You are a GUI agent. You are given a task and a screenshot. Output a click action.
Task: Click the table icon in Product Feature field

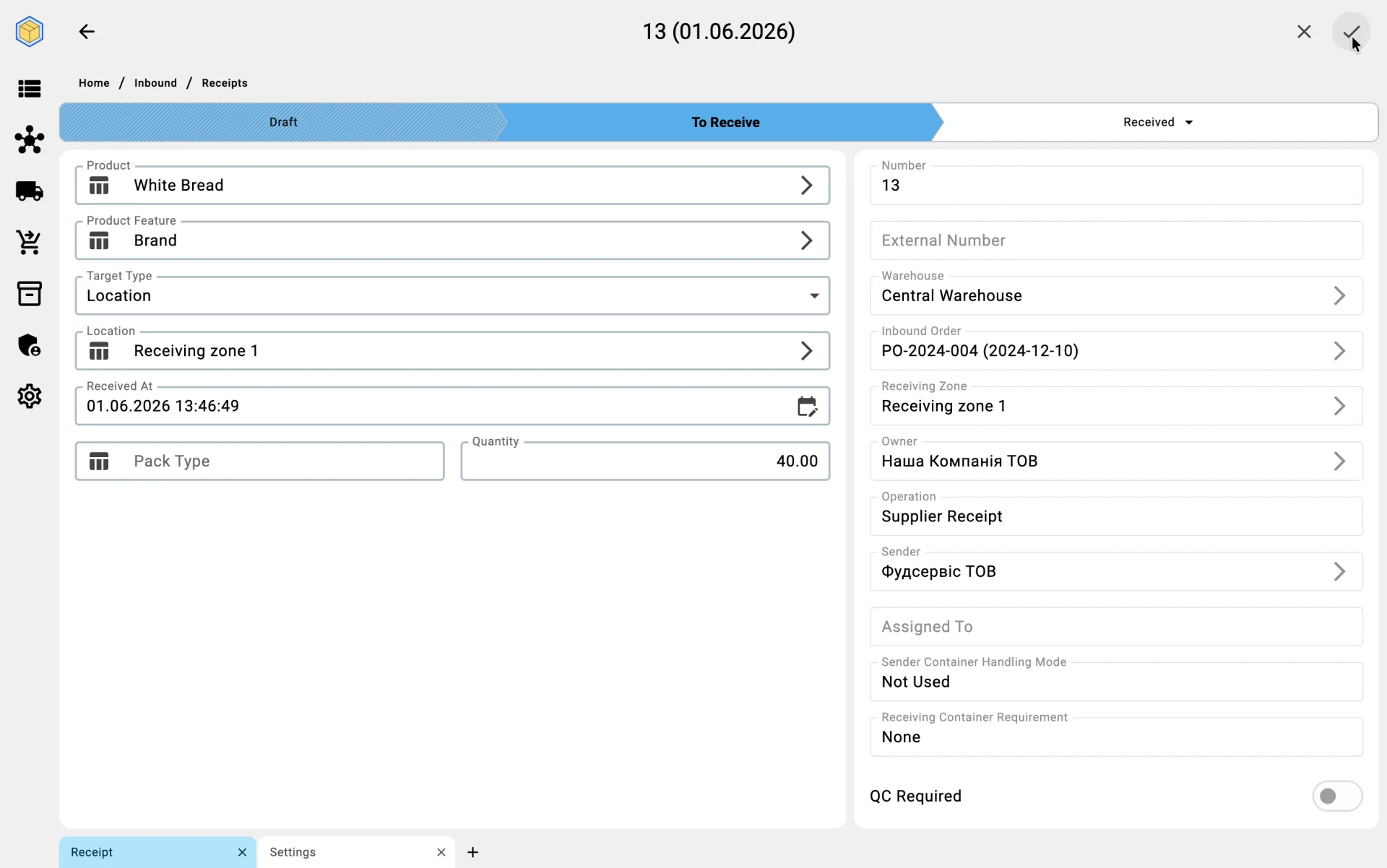pos(99,240)
